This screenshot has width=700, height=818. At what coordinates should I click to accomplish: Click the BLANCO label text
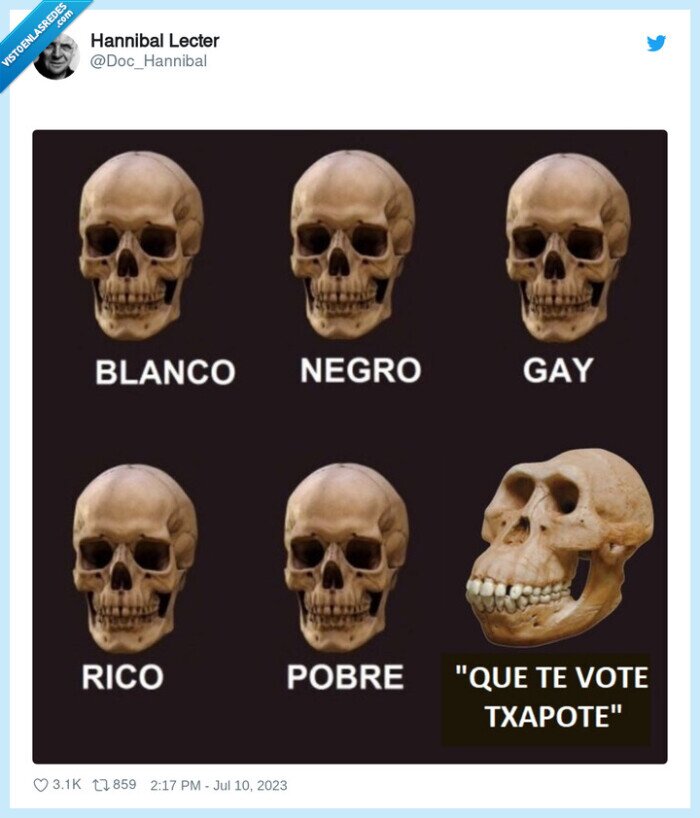pos(165,372)
